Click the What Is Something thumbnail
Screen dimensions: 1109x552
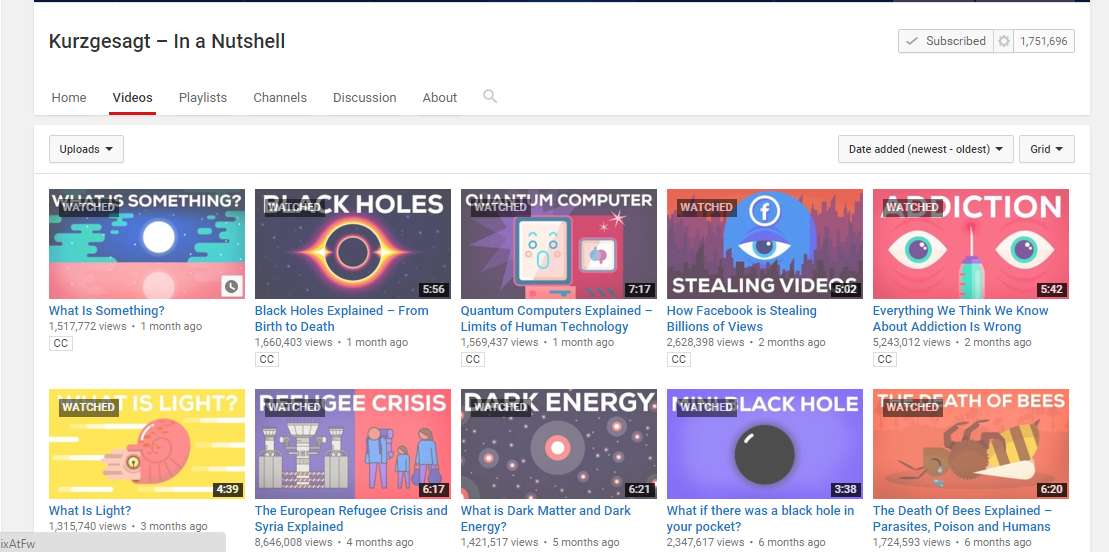tap(147, 243)
